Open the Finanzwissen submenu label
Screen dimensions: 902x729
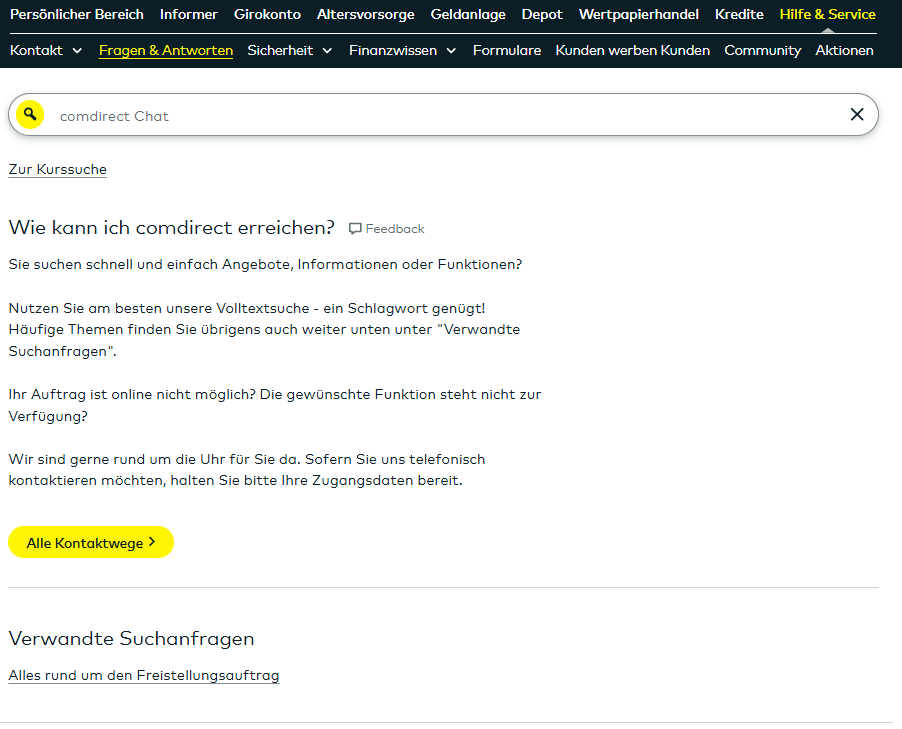pyautogui.click(x=393, y=51)
